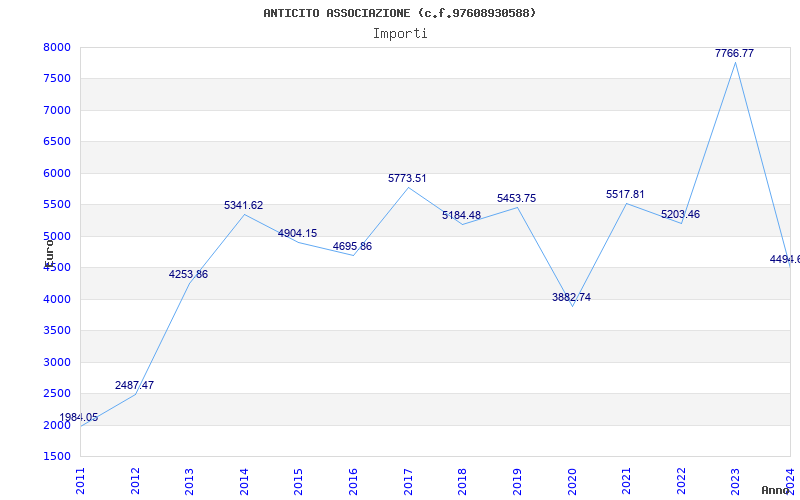Select the 1984.05 data label
800x500 pixels.
point(79,417)
